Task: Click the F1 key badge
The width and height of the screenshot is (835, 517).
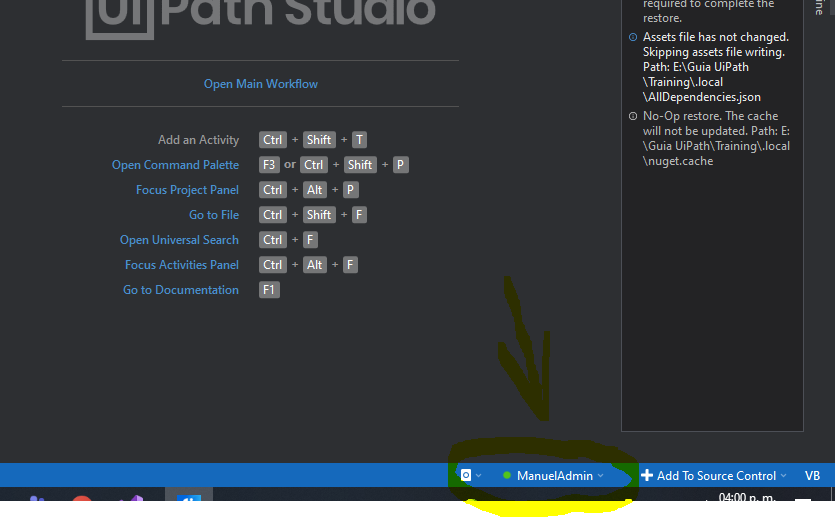Action: tap(269, 290)
